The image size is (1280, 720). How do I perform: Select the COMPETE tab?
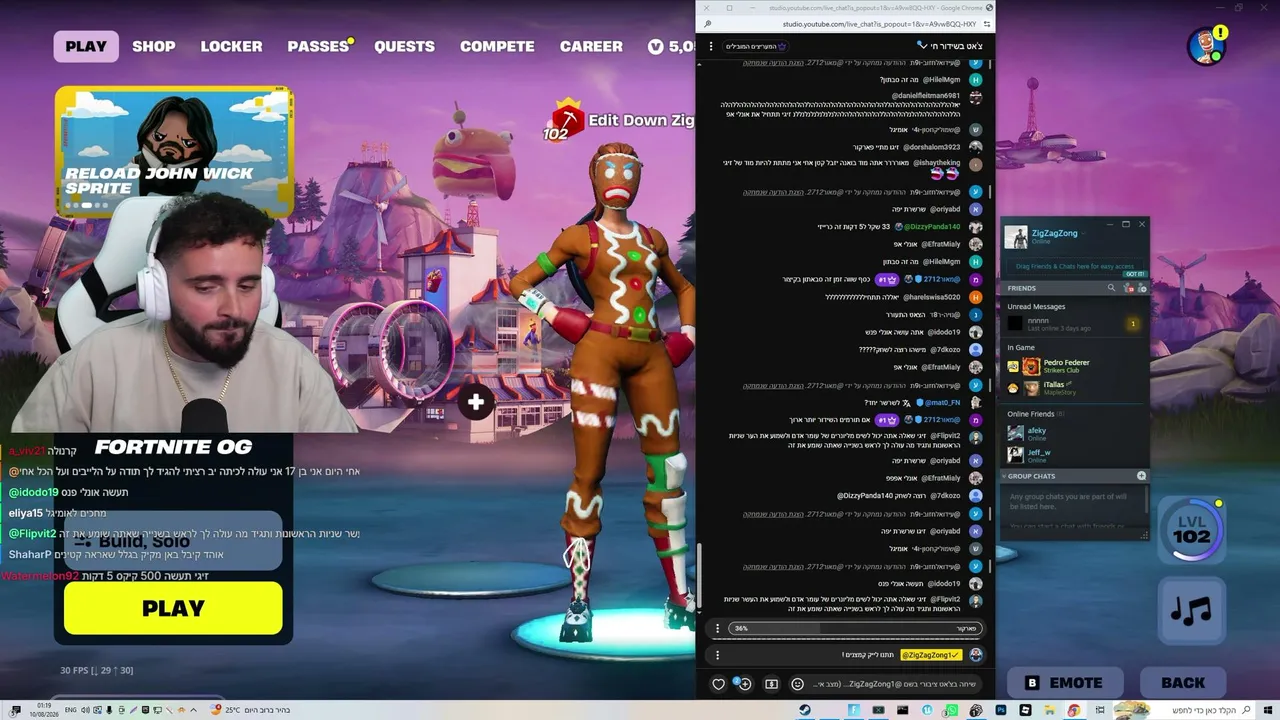(x=497, y=46)
